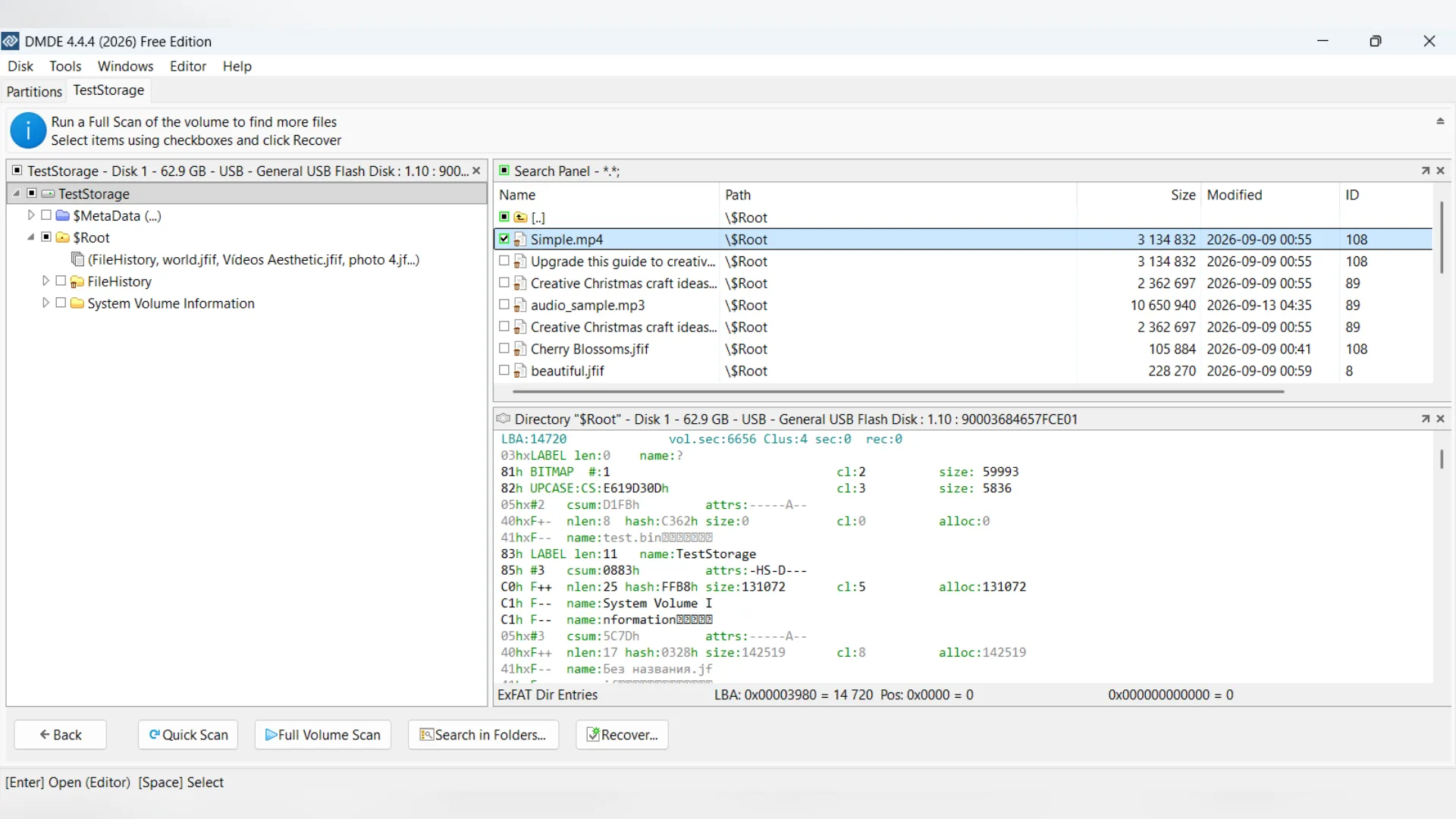The width and height of the screenshot is (1456, 819).
Task: Sort the list by Modified column
Action: [x=1270, y=195]
